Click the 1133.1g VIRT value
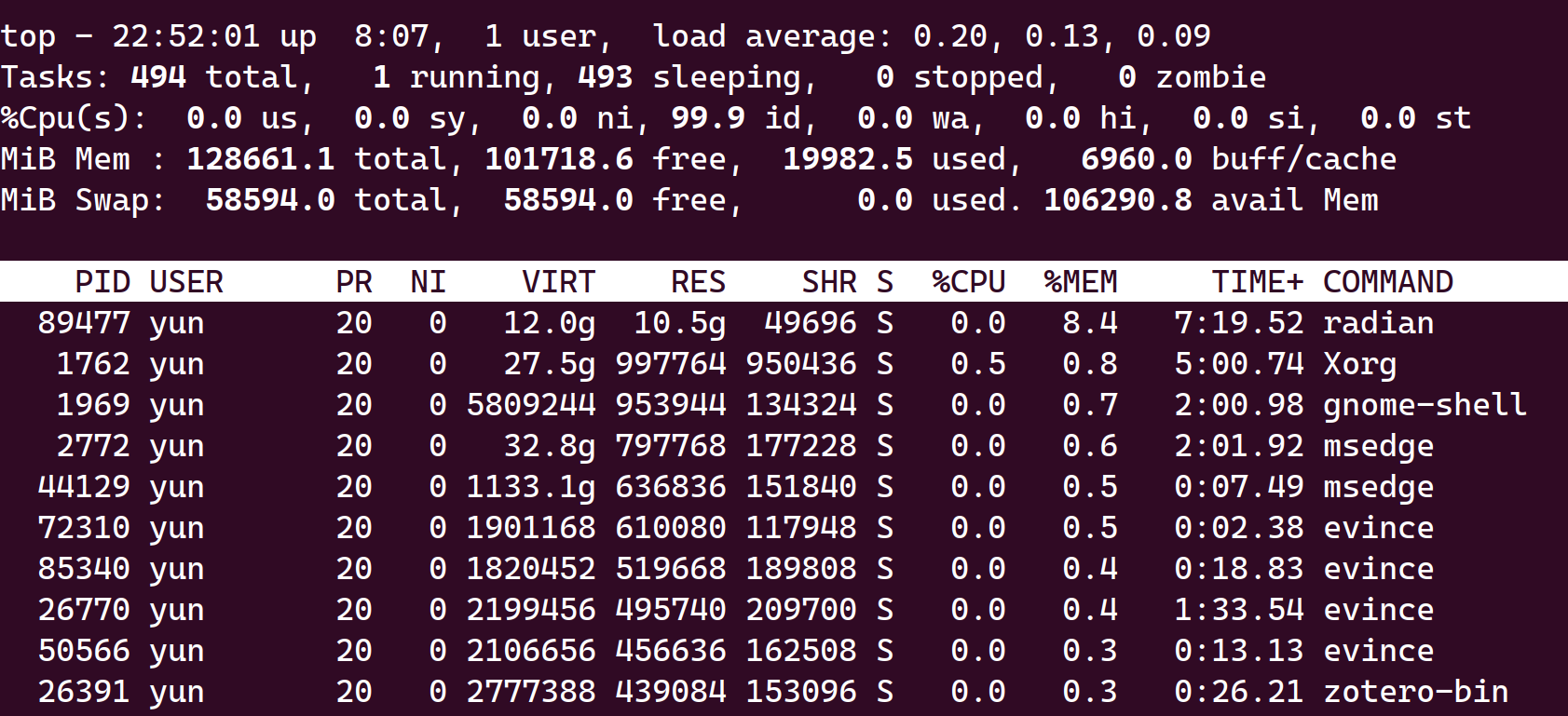The height and width of the screenshot is (716, 1568). 531,487
